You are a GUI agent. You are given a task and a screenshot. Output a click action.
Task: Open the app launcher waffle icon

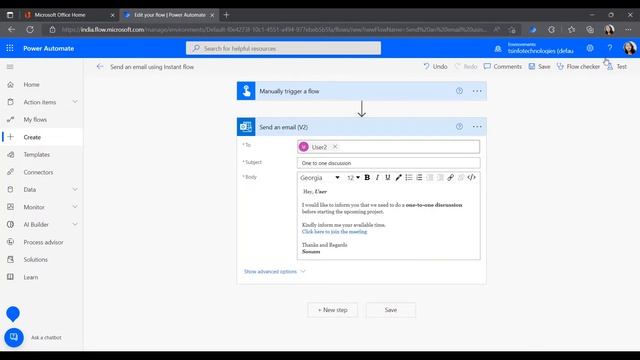10,48
